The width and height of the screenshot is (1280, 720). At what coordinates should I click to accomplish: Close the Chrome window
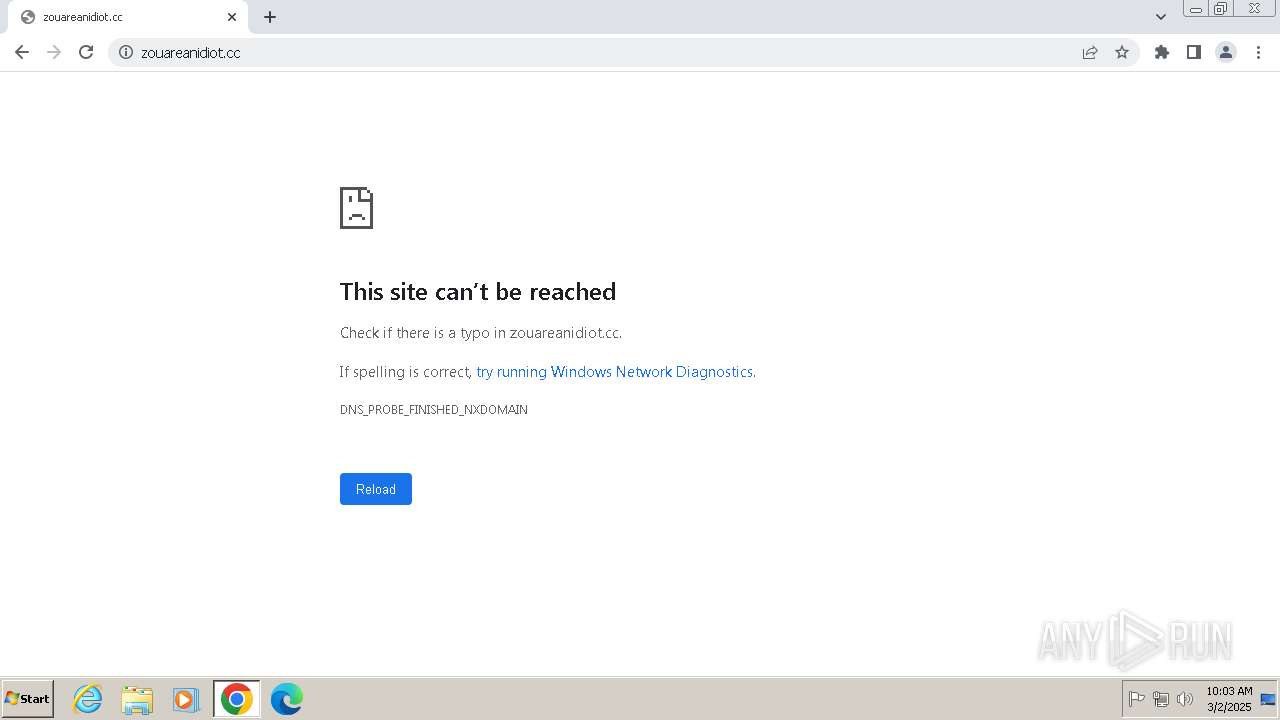[1254, 9]
